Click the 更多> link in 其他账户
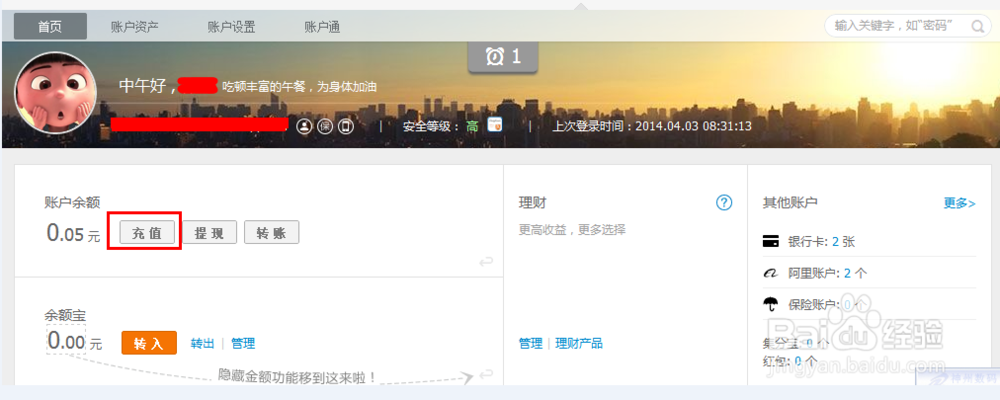Viewport: 1000px width, 400px height. click(959, 204)
